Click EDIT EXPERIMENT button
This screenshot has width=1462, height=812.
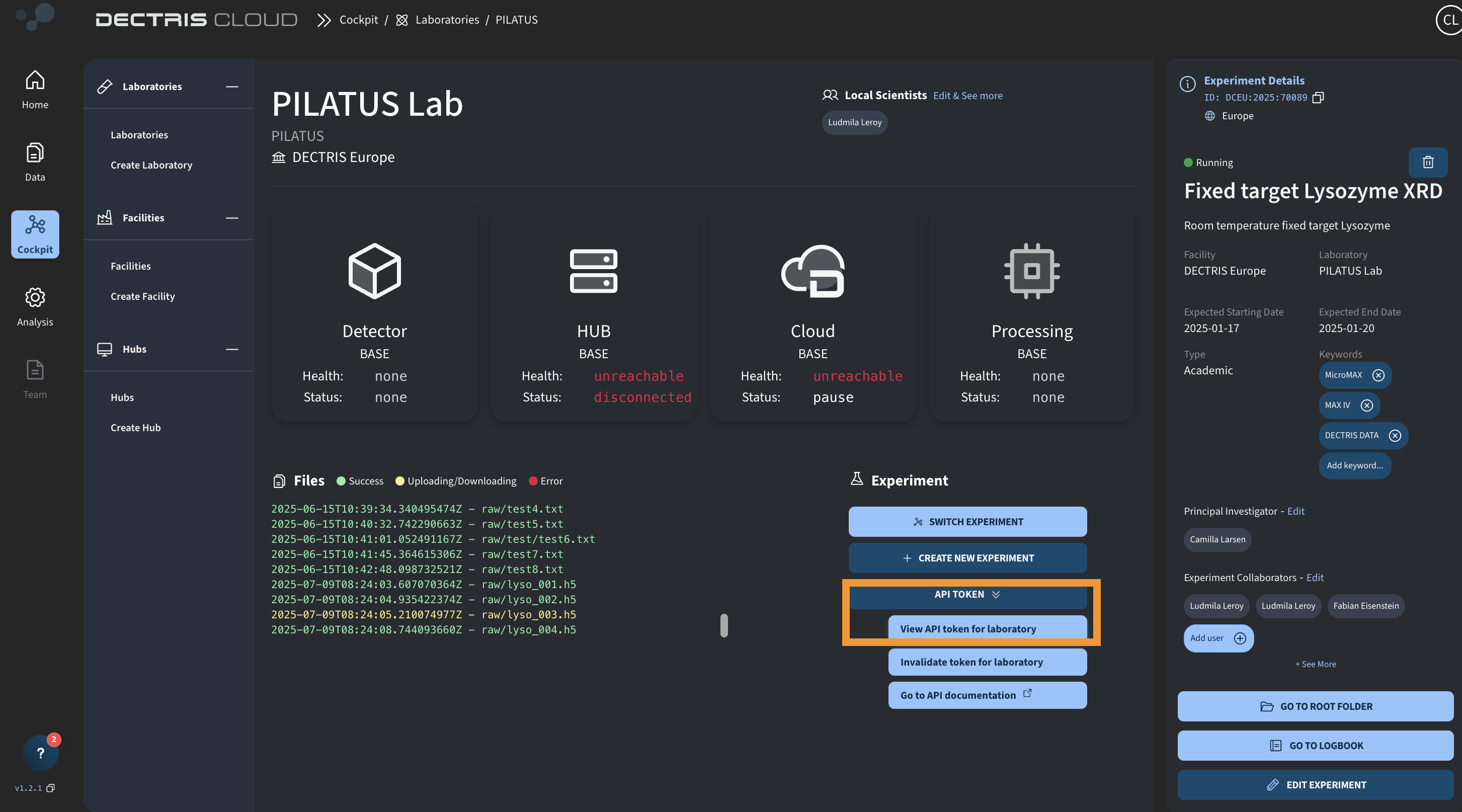pyautogui.click(x=1315, y=784)
